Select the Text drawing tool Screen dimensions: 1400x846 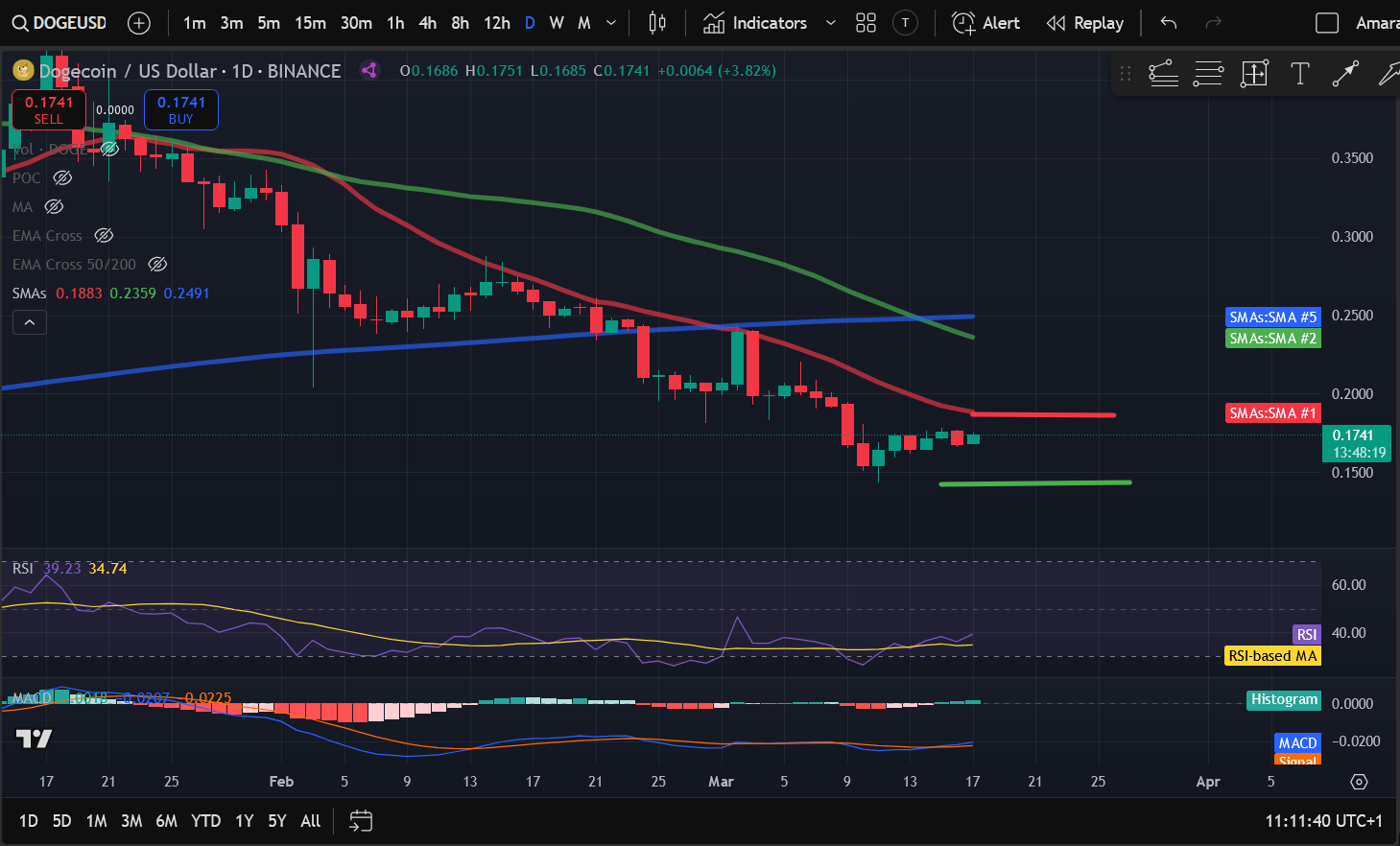coord(1300,74)
